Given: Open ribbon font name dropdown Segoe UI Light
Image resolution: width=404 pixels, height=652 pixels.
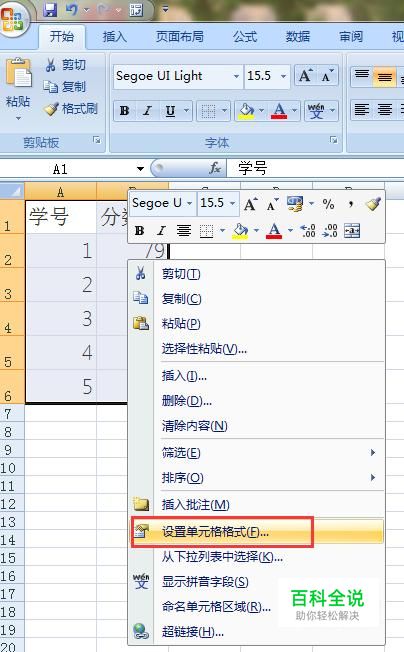Looking at the screenshot, I should coord(236,76).
